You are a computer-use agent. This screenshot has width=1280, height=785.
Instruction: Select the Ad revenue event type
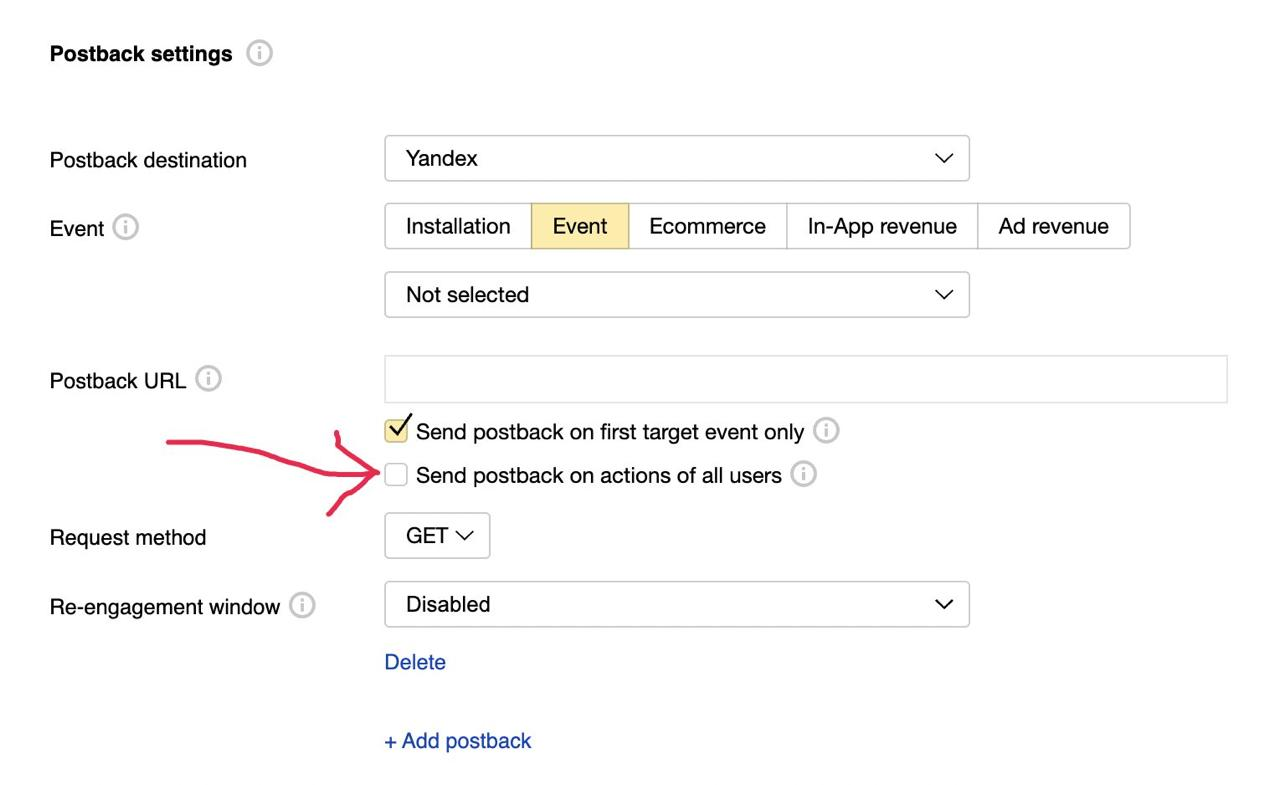[1053, 227]
